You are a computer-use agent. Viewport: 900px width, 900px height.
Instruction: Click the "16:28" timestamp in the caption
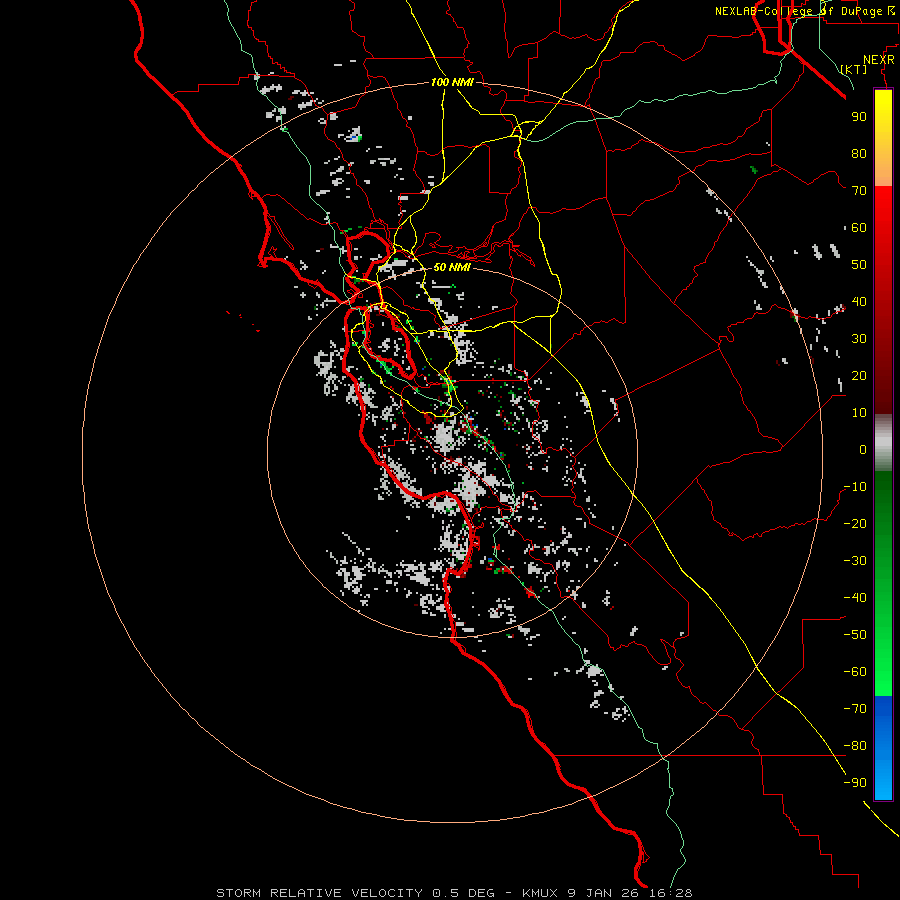click(x=671, y=893)
